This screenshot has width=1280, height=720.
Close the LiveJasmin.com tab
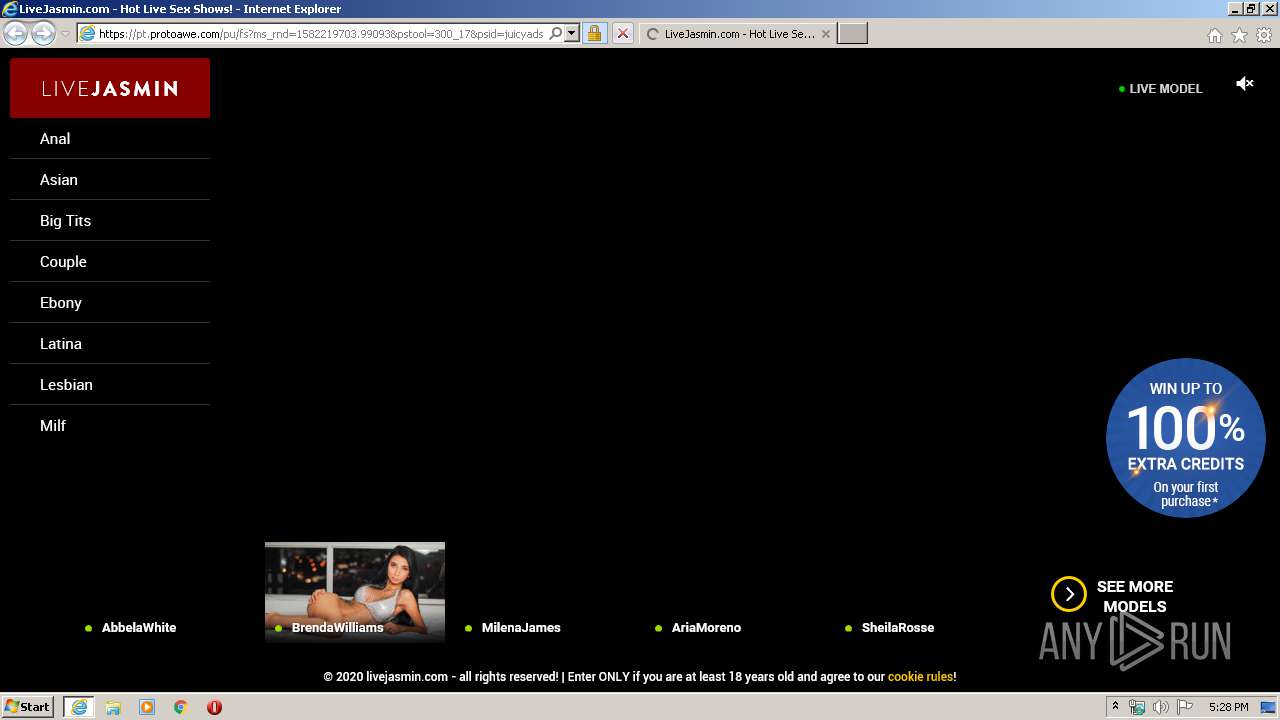tap(825, 33)
